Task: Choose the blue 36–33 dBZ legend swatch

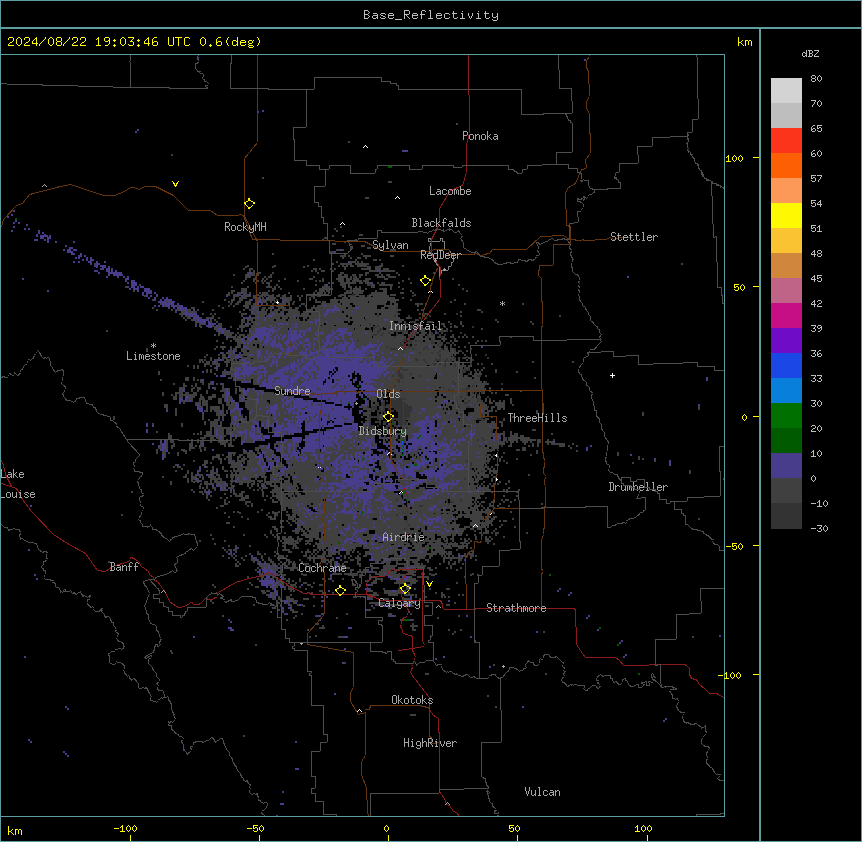Action: tap(786, 365)
